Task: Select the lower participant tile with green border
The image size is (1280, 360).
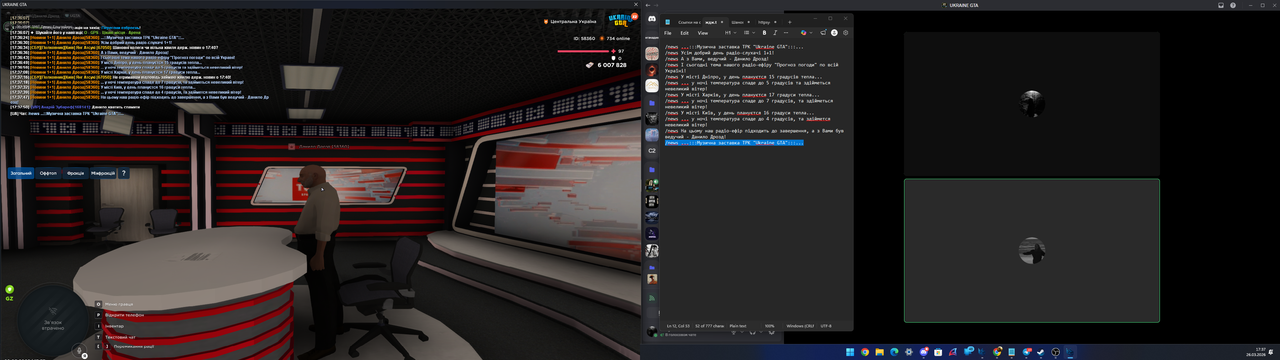Action: point(1032,250)
